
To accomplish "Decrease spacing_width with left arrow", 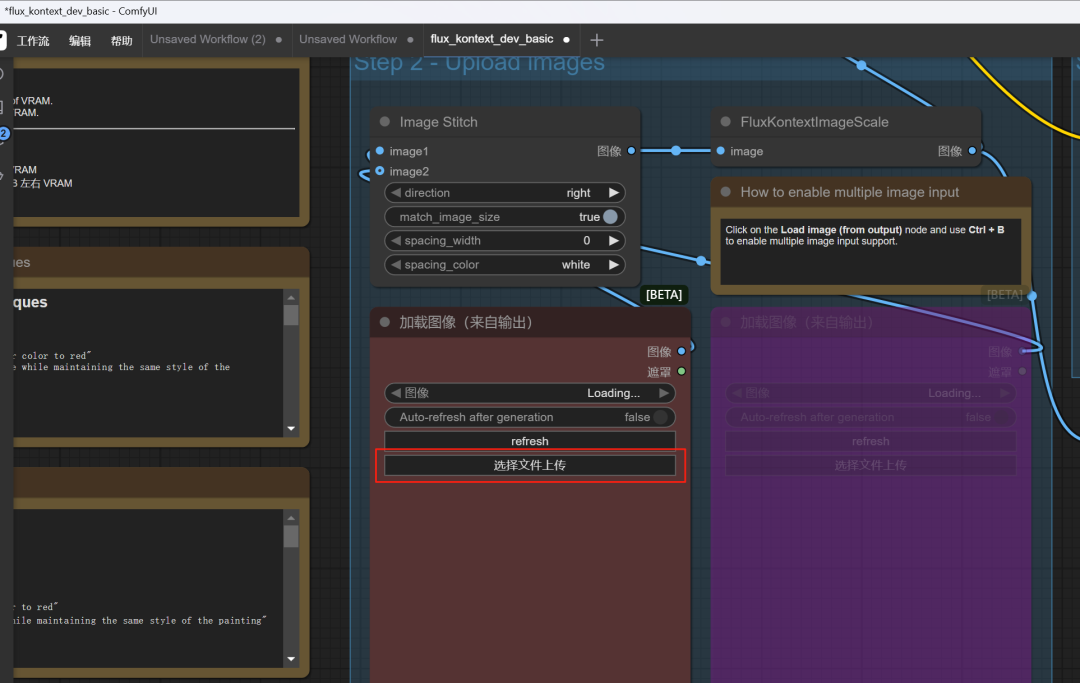I will pyautogui.click(x=395, y=240).
